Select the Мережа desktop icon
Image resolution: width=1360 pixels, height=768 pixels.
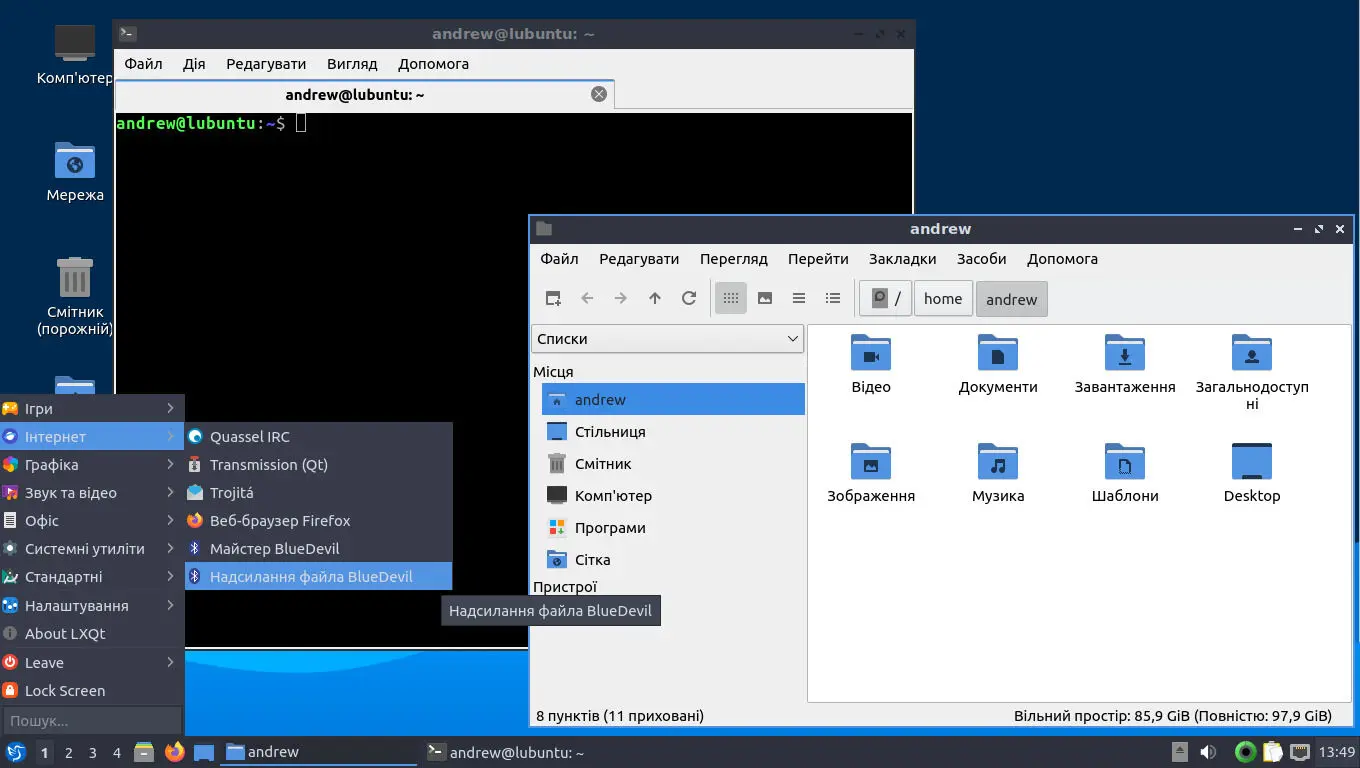(75, 171)
